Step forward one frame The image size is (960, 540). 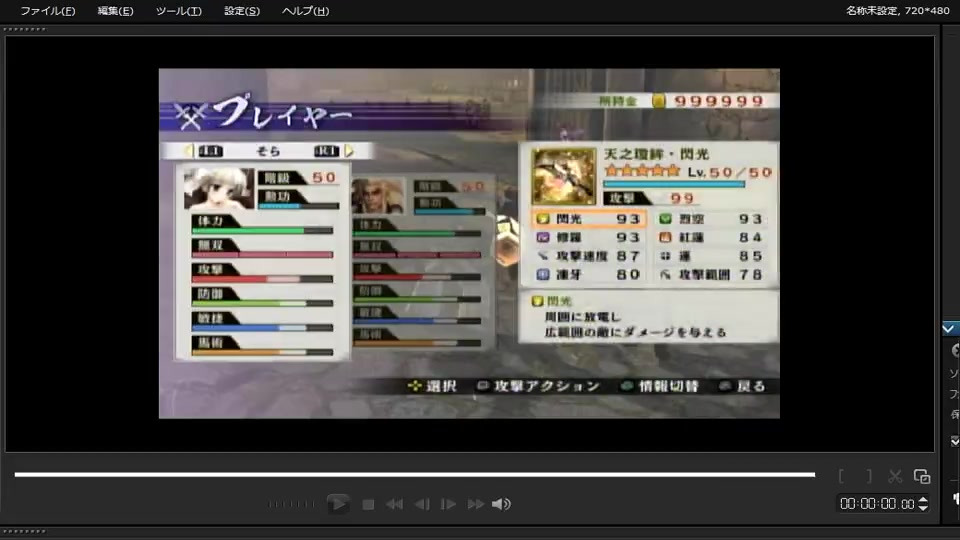[448, 504]
